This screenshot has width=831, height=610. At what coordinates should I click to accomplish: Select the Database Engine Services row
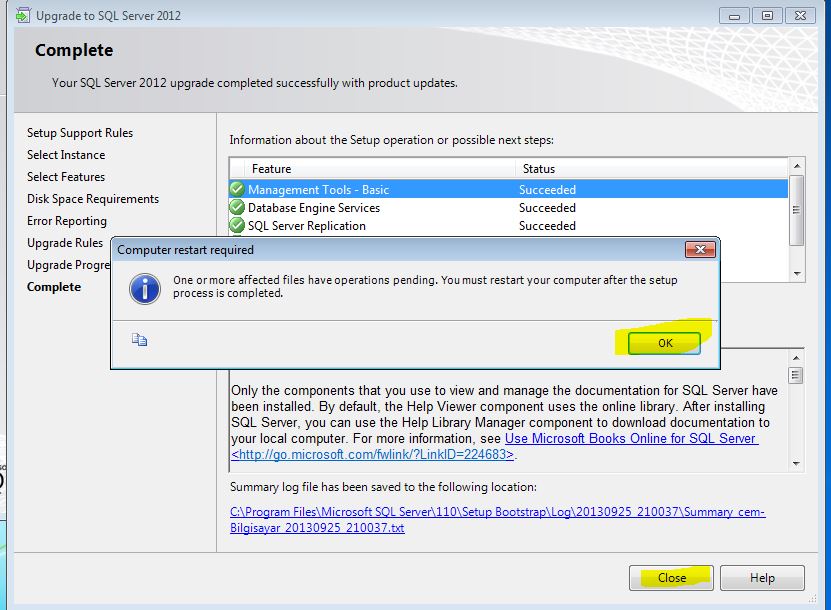pos(508,207)
